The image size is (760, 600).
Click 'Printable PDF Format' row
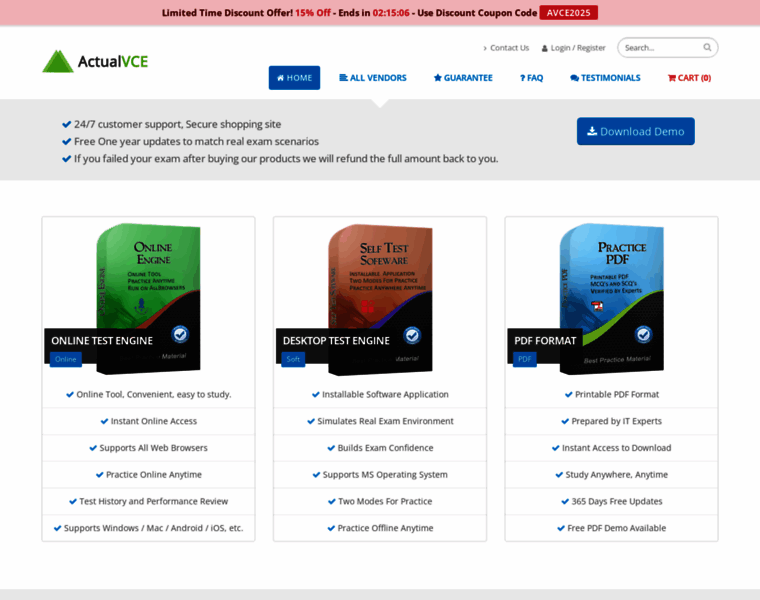click(612, 395)
